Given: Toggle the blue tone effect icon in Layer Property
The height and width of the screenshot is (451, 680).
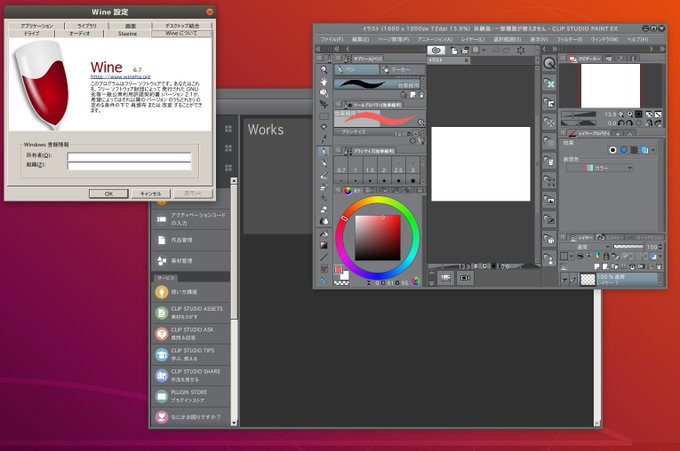Looking at the screenshot, I should 623,150.
